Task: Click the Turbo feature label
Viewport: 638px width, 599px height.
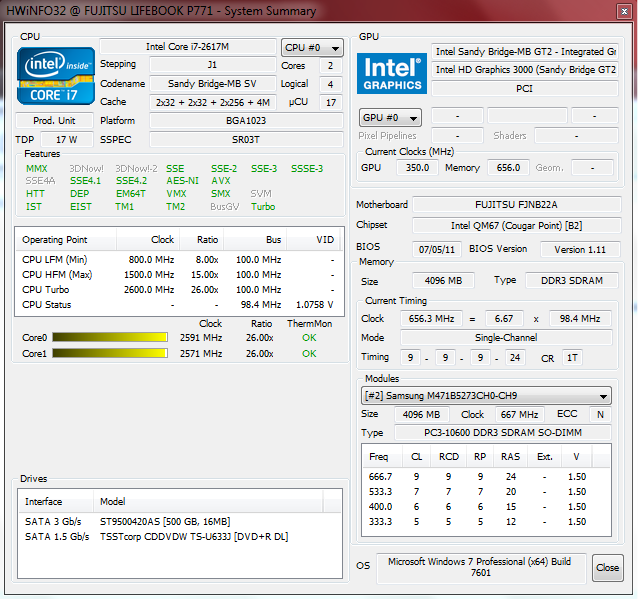Action: (263, 207)
